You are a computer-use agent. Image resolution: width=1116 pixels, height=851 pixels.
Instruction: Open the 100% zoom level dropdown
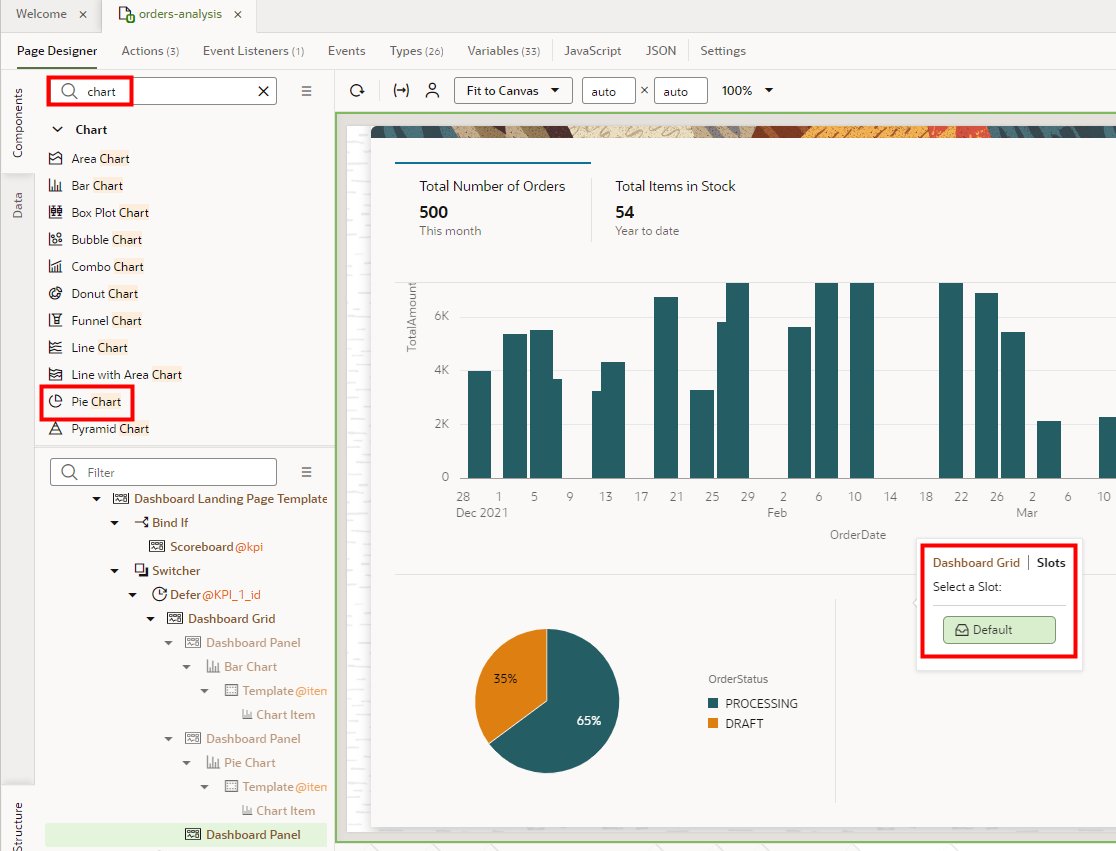(x=746, y=90)
